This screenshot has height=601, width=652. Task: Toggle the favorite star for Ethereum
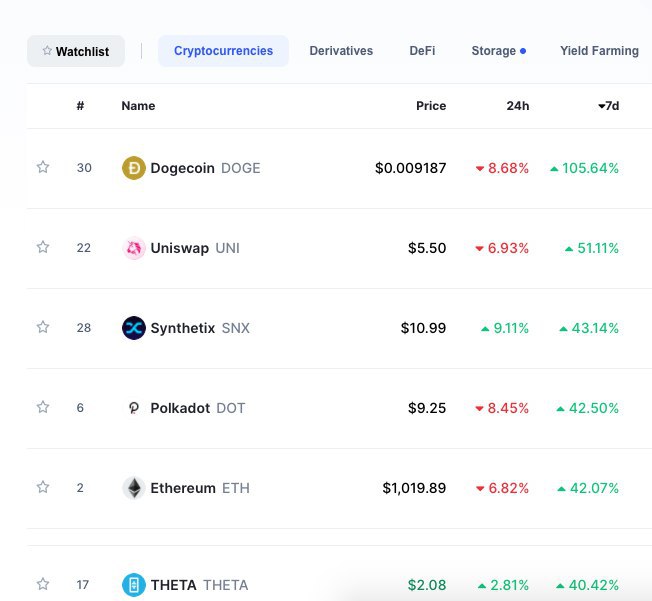pos(43,487)
